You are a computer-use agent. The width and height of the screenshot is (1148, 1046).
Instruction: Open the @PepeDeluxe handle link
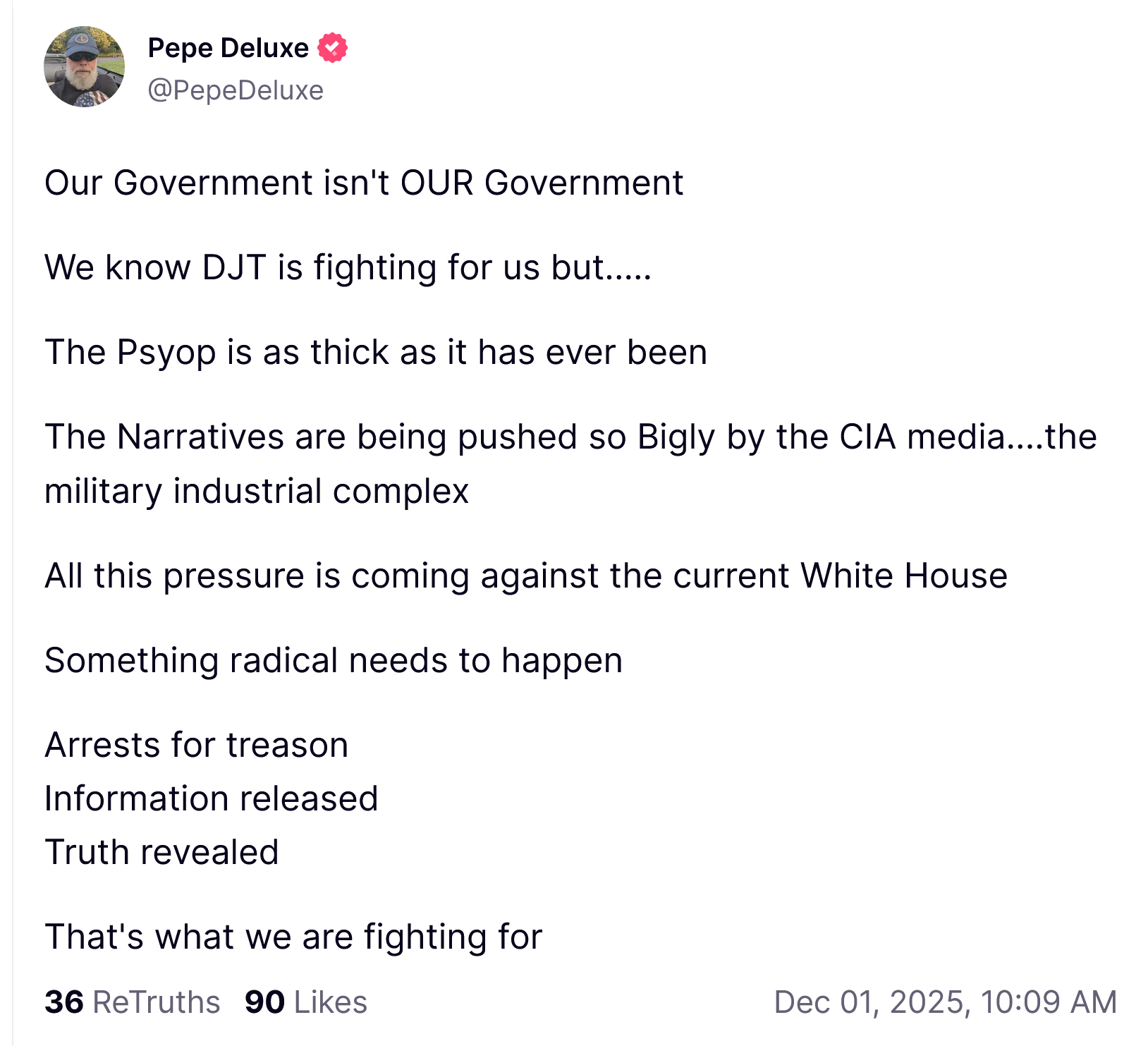(x=236, y=90)
